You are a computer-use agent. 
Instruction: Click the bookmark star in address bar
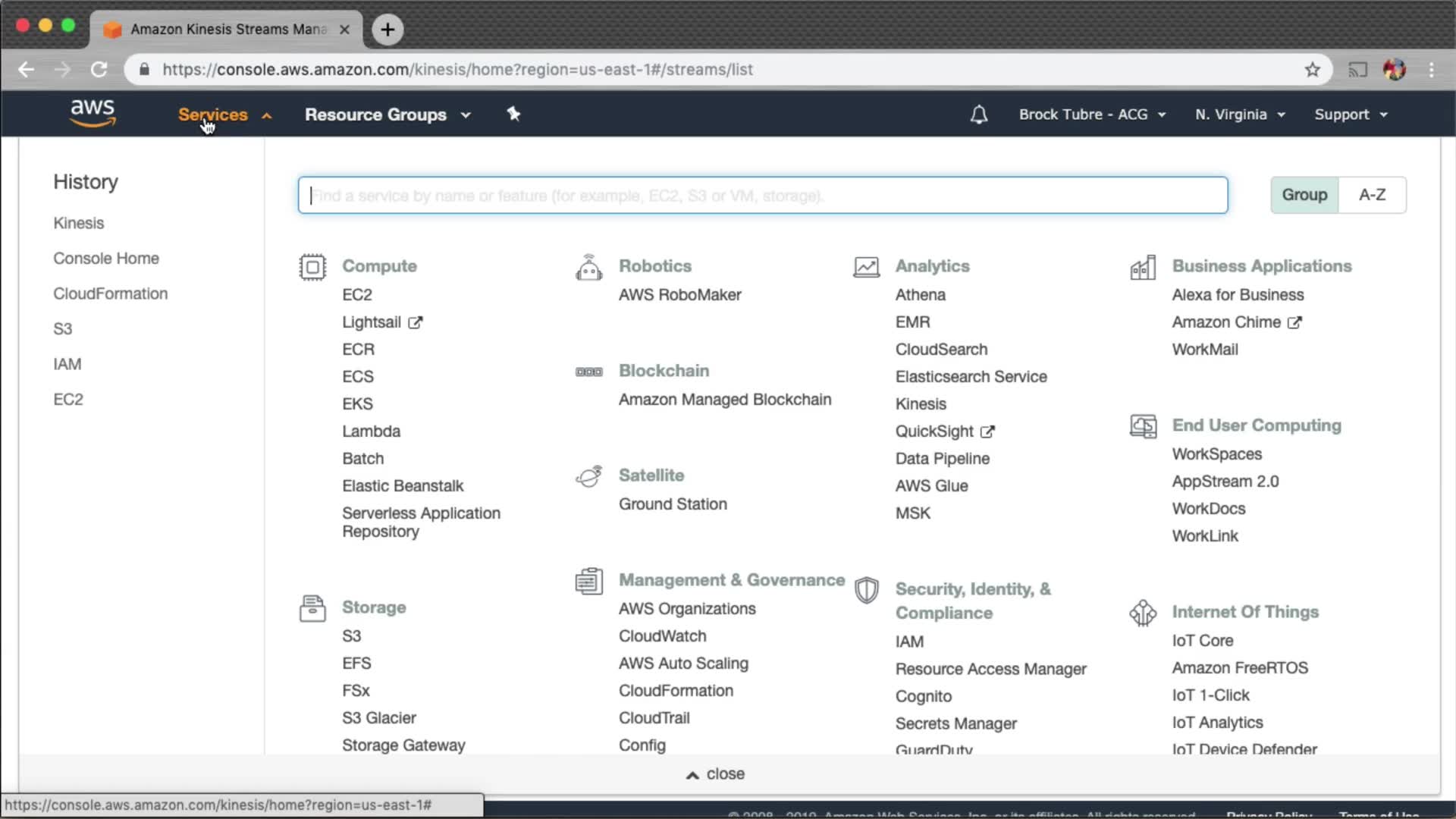coord(1312,70)
